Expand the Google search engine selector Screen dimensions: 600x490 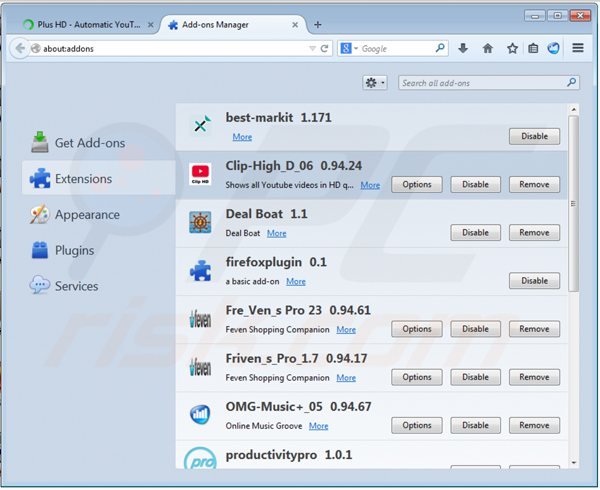click(x=347, y=48)
